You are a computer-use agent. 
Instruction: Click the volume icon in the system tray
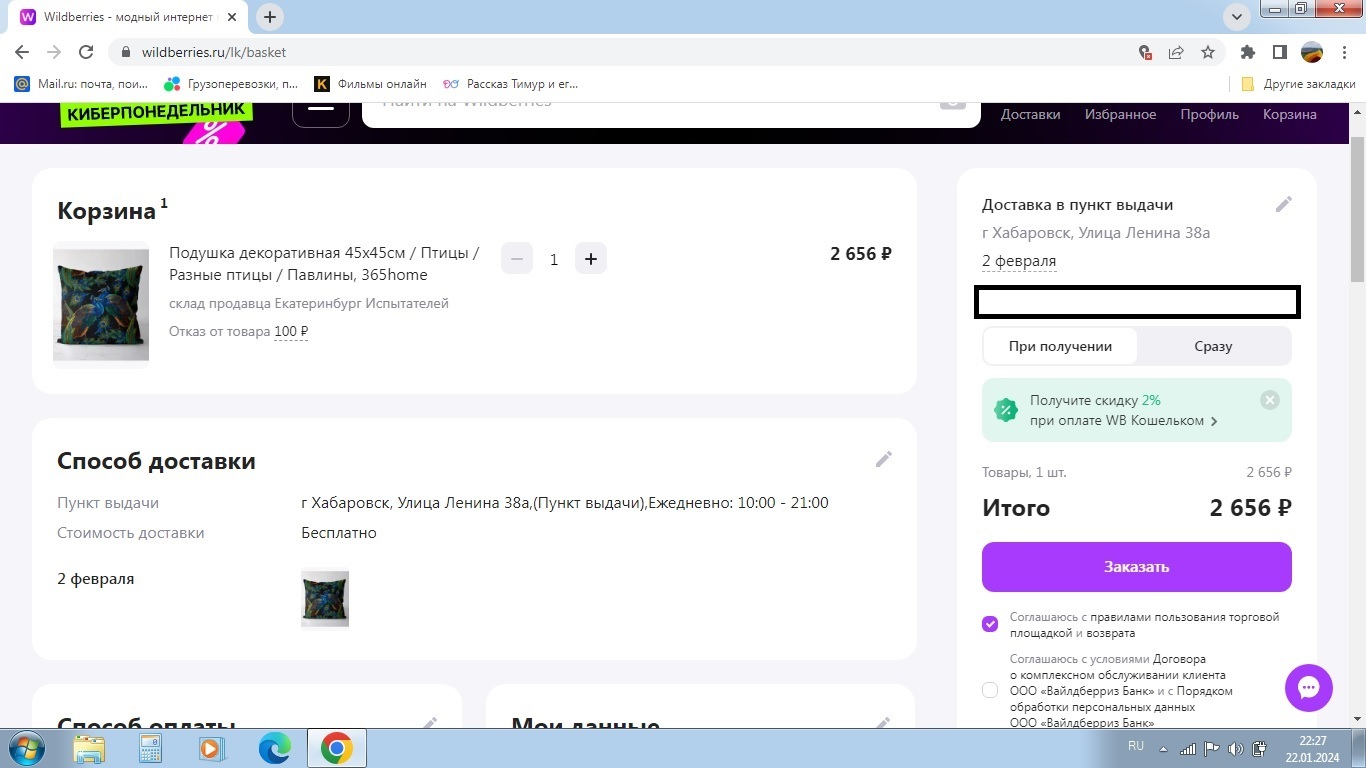(x=1236, y=748)
